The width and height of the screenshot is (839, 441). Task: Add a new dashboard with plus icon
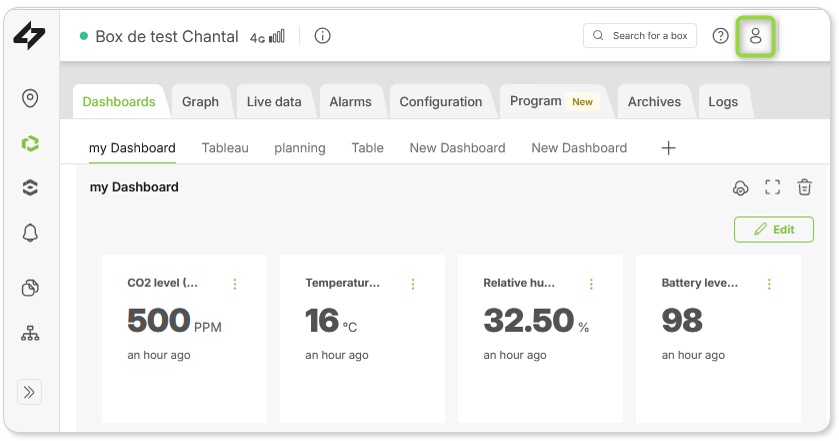pos(668,148)
